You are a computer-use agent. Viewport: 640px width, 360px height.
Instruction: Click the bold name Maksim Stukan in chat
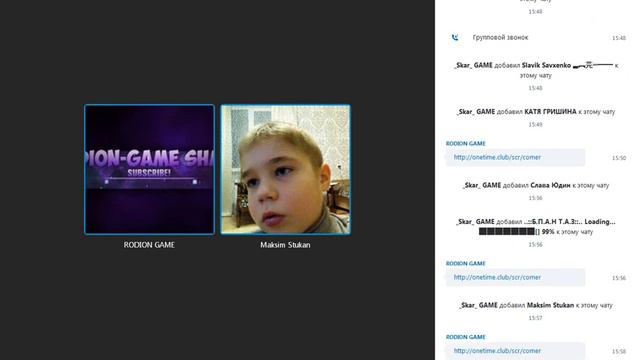[x=550, y=305]
